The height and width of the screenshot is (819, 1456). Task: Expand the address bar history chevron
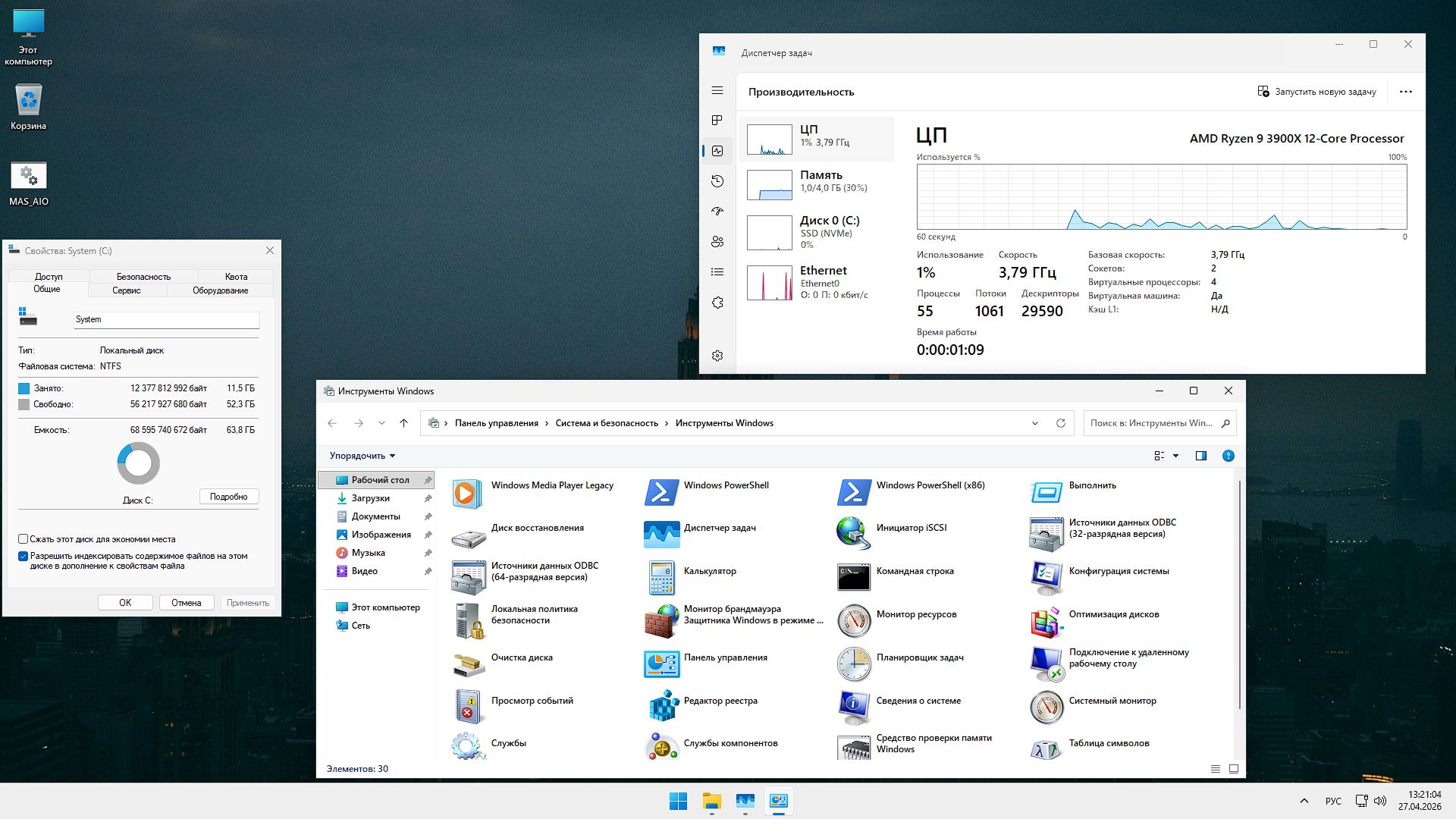point(1035,423)
